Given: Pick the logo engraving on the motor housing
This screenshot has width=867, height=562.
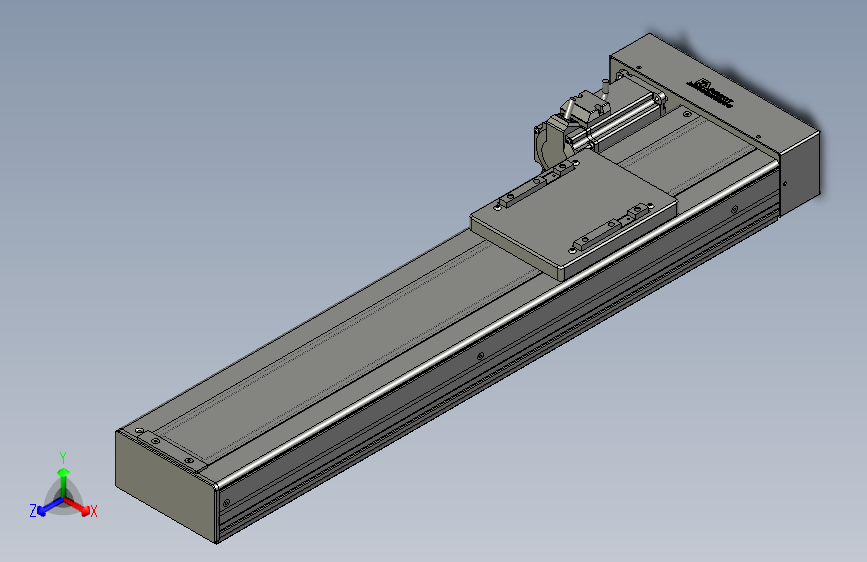Looking at the screenshot, I should tap(711, 93).
